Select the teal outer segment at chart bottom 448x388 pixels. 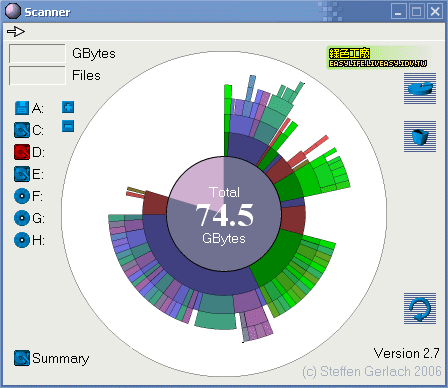(216, 320)
